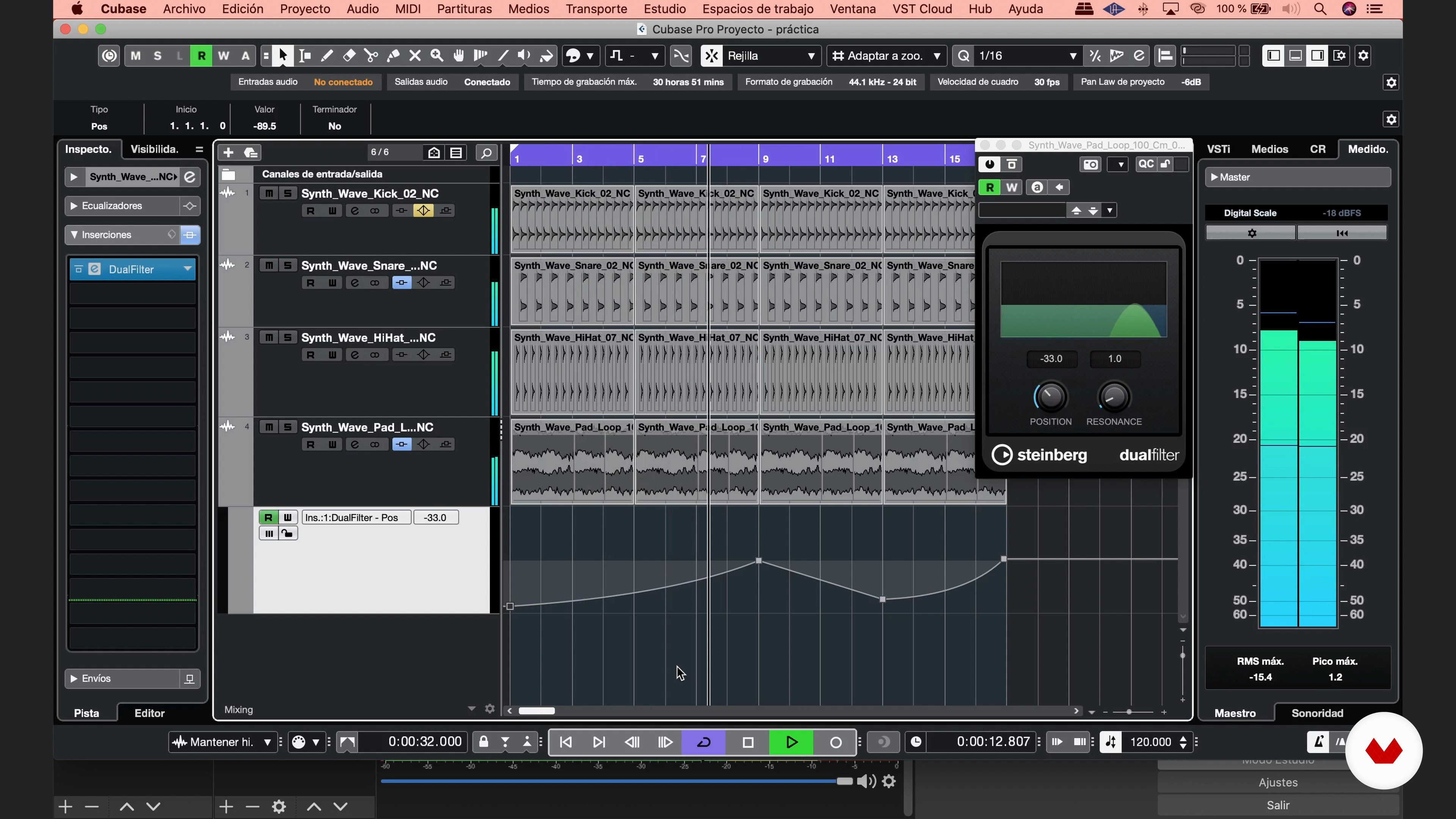Toggle global Write automation W in toolbar
This screenshot has width=1456, height=819.
click(x=223, y=55)
